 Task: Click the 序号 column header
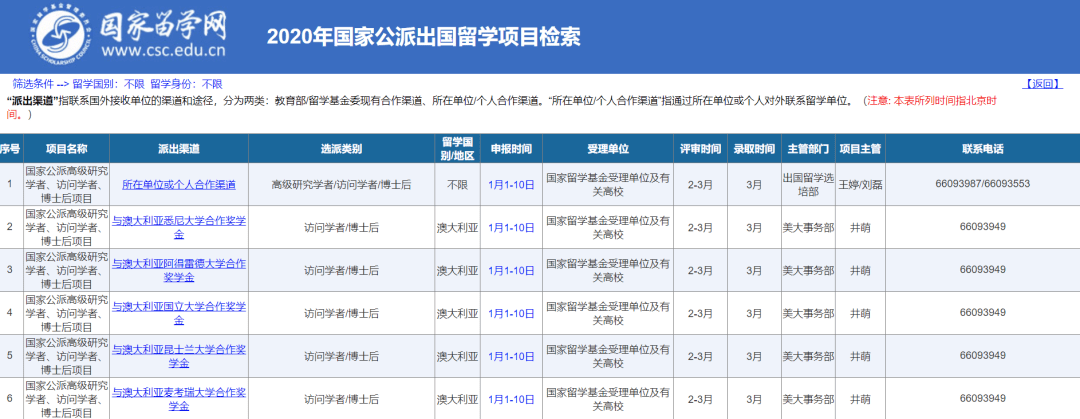click(x=10, y=149)
